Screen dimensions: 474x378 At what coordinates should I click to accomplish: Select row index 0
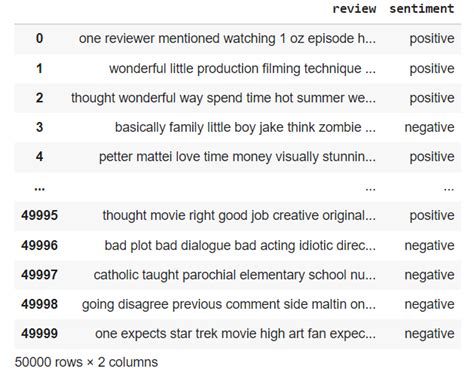(x=39, y=38)
